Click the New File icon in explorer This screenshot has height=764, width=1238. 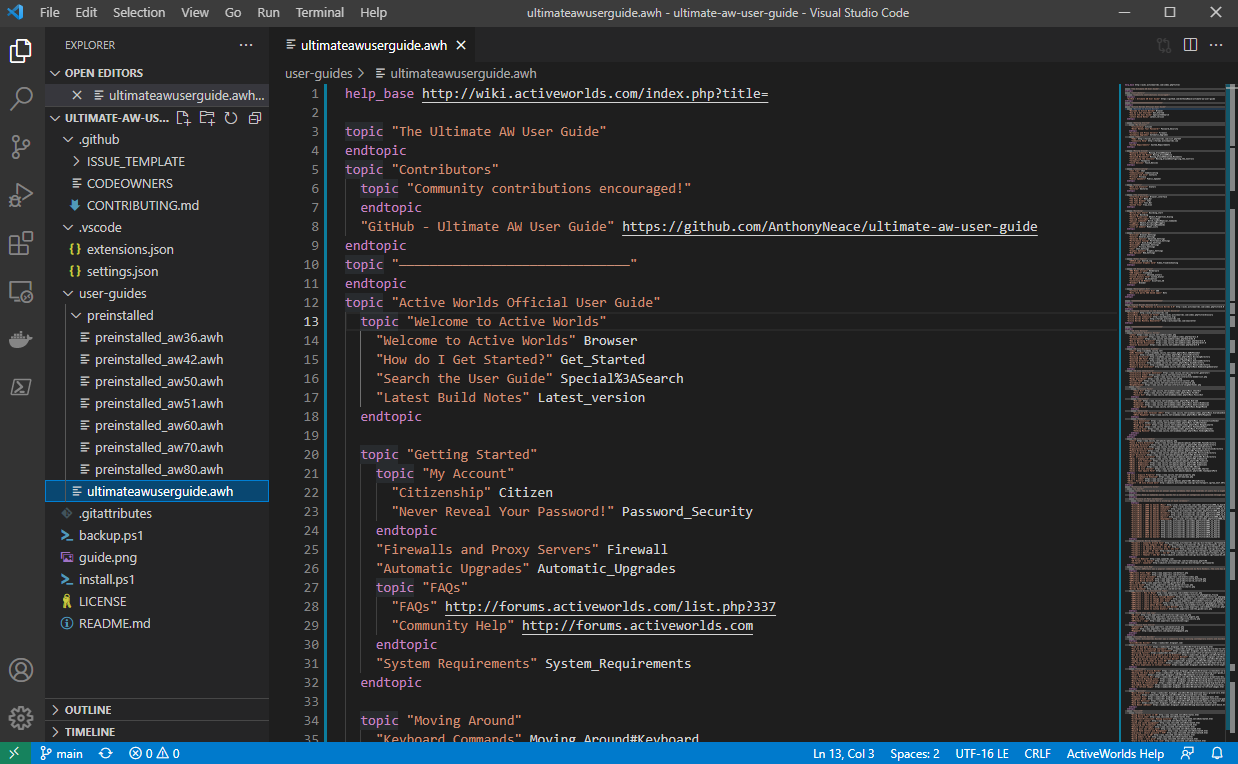pos(183,118)
